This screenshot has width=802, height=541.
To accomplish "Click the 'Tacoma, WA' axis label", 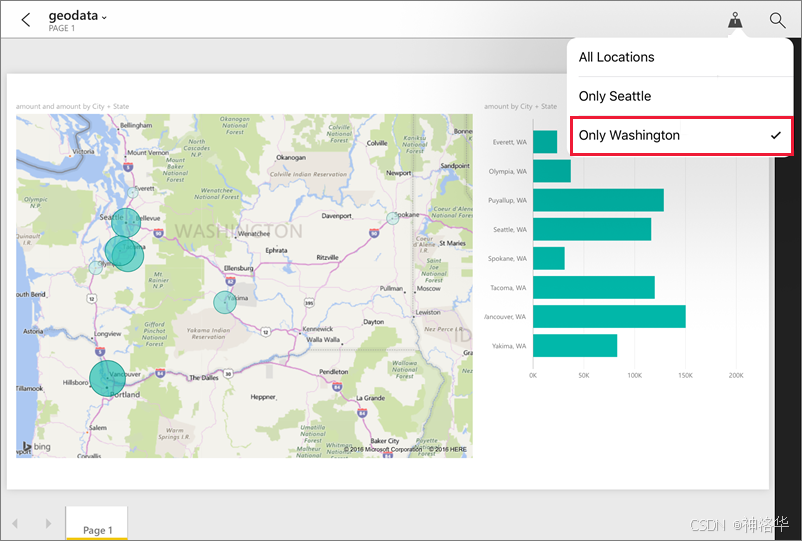I will click(508, 288).
